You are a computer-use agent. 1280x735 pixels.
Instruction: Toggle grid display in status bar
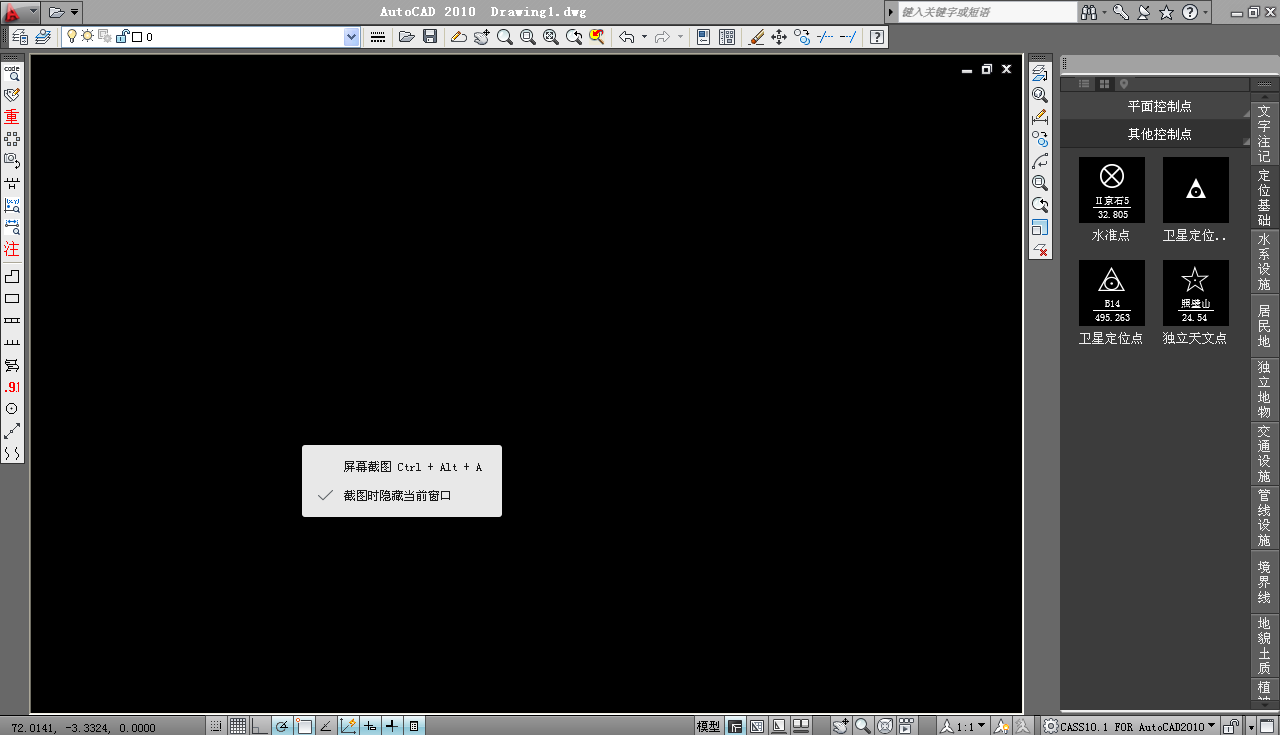click(238, 726)
